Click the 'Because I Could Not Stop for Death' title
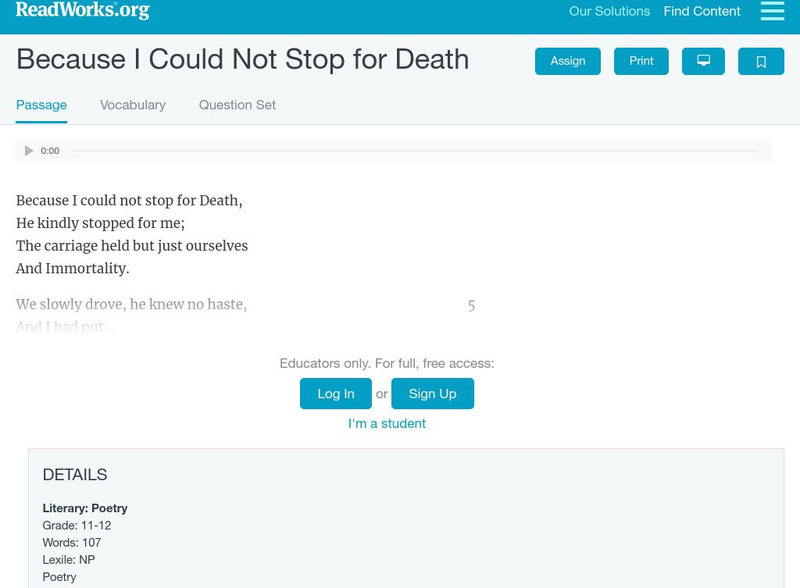Screen dimensions: 800x588 pos(243,59)
